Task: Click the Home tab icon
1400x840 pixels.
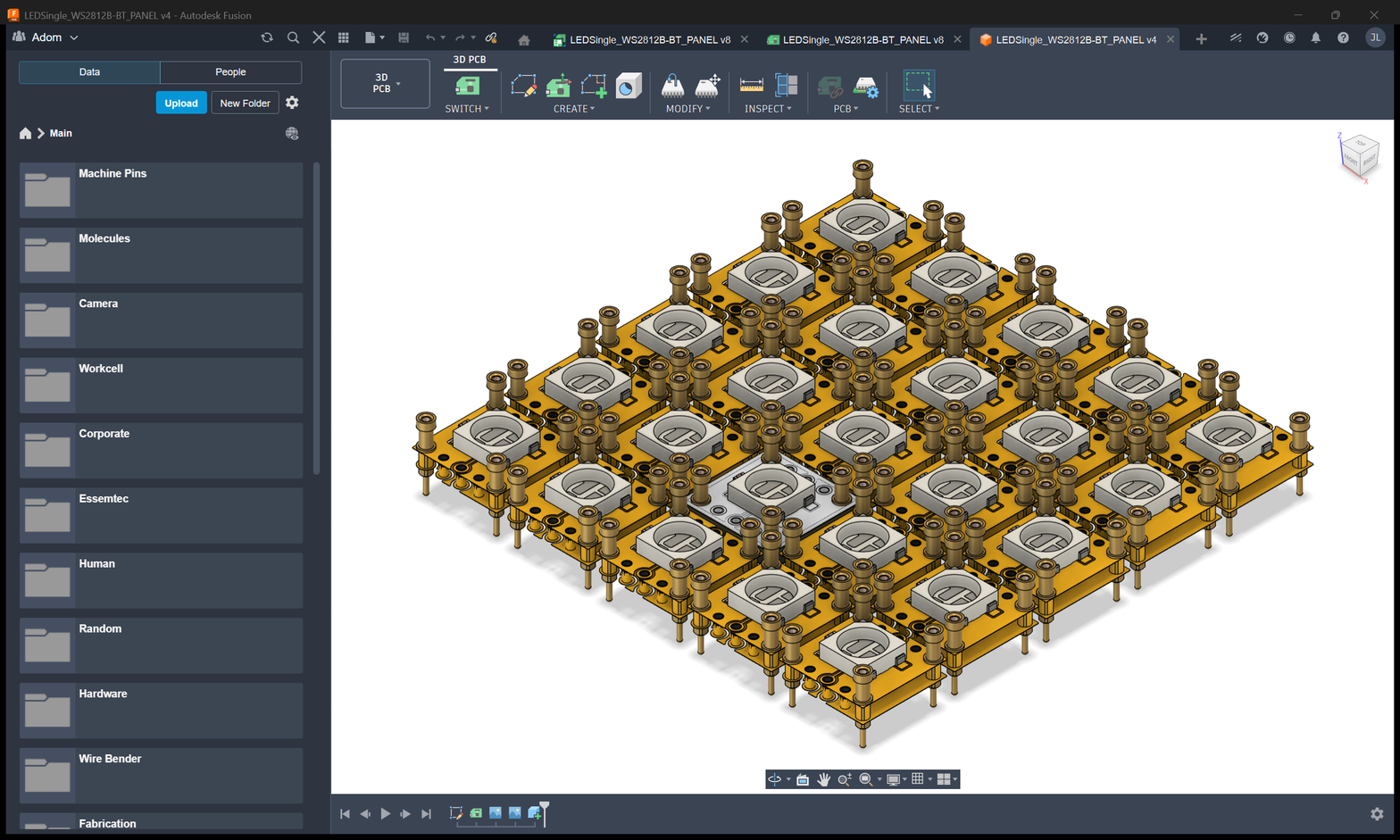Action: [x=524, y=39]
